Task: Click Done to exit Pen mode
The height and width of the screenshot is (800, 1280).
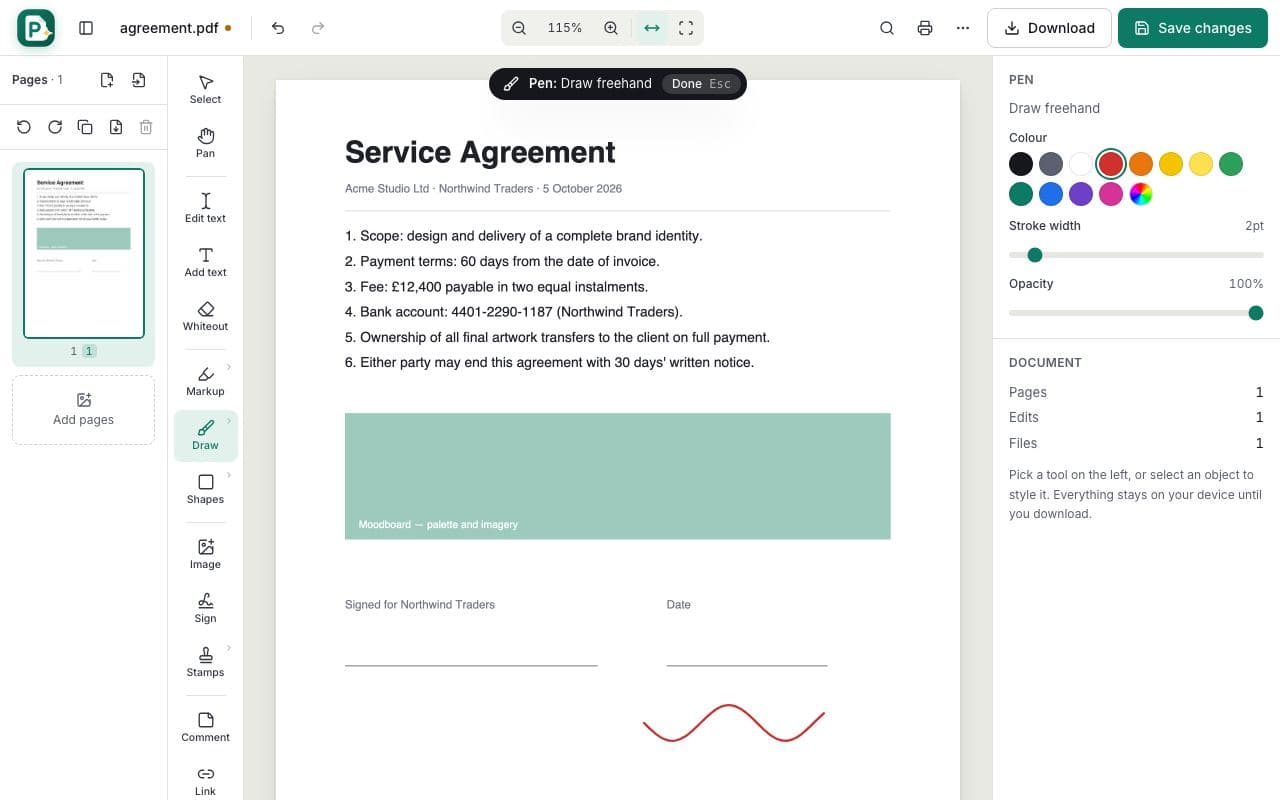Action: click(x=701, y=84)
